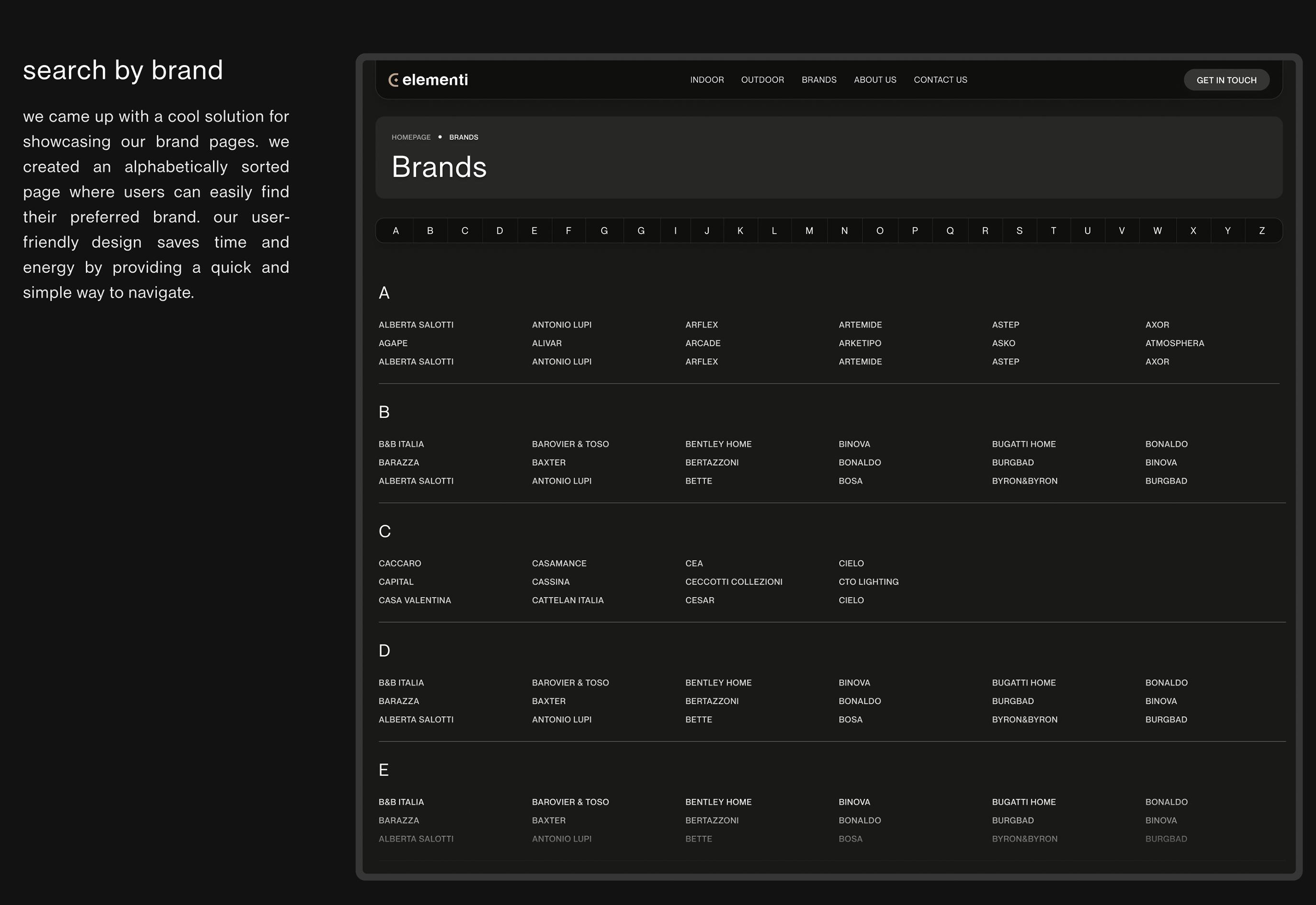The image size is (1316, 905).
Task: Open the ATMOSPHERA brand page
Action: (x=1174, y=343)
